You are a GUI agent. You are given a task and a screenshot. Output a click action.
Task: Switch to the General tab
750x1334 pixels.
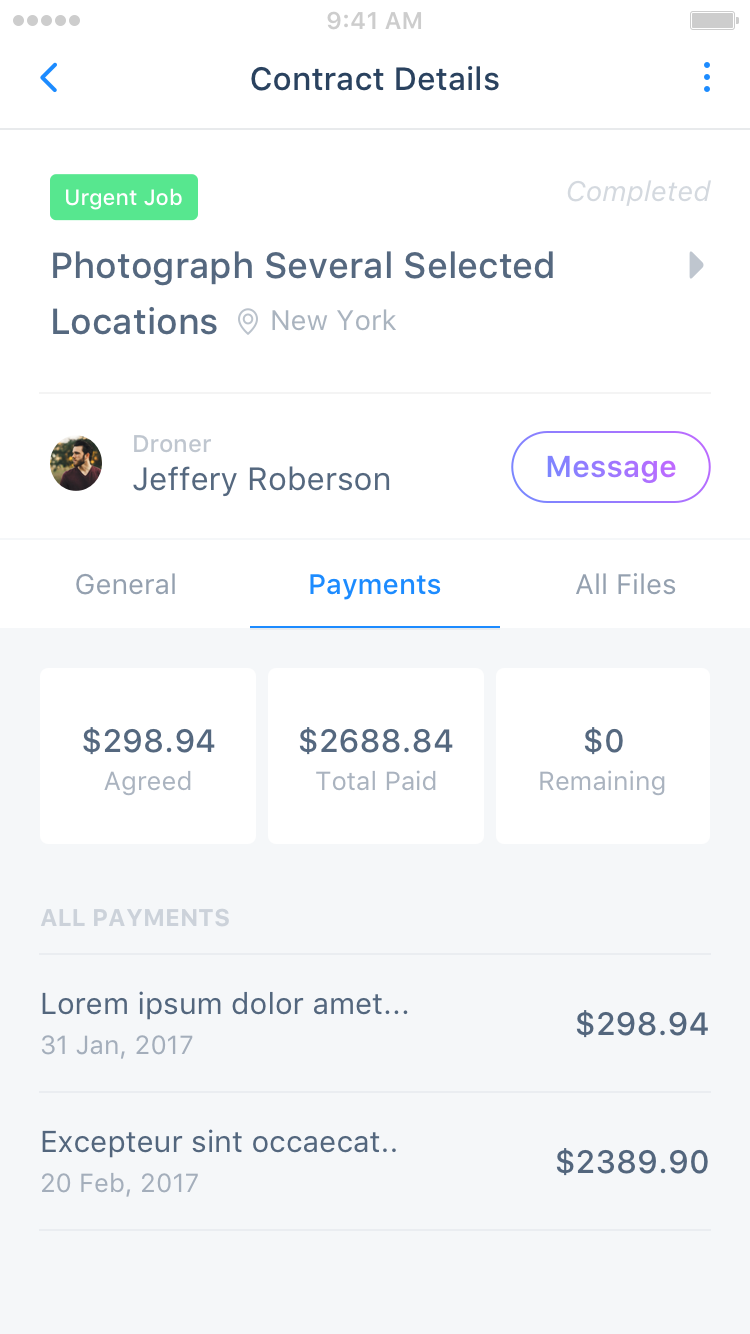pyautogui.click(x=126, y=585)
